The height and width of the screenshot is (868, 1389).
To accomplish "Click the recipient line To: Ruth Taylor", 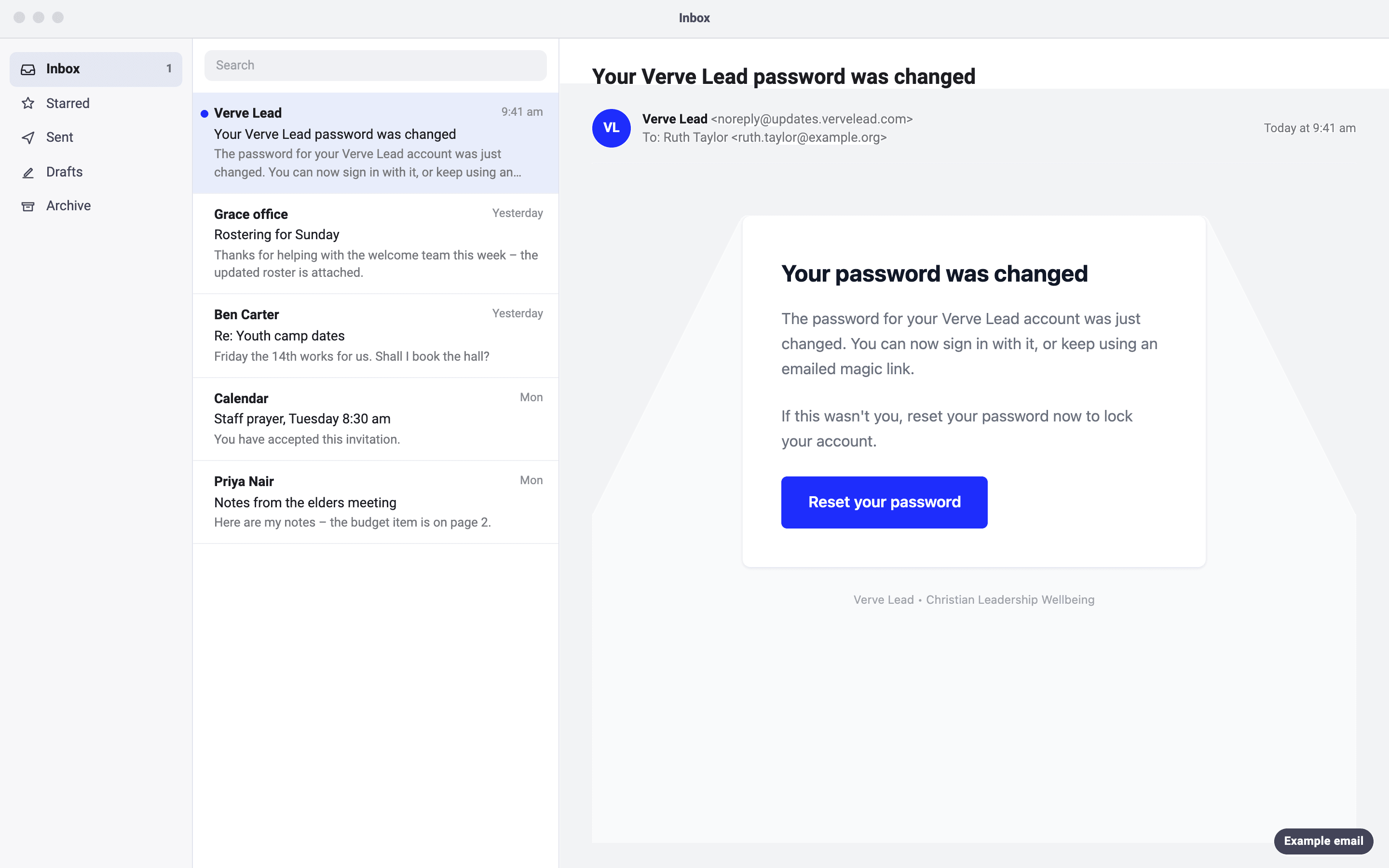I will tap(764, 138).
